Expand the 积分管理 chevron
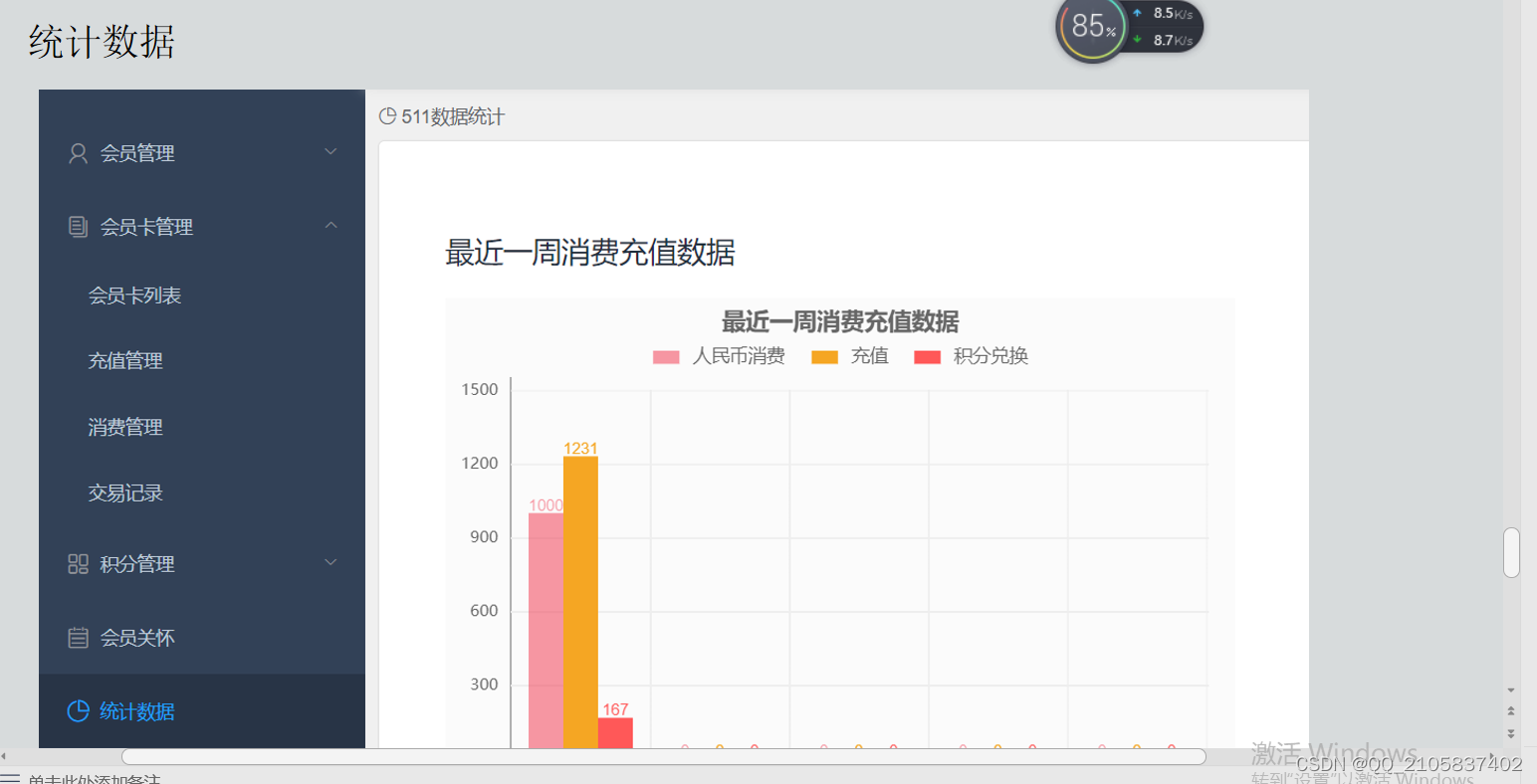 [x=331, y=562]
